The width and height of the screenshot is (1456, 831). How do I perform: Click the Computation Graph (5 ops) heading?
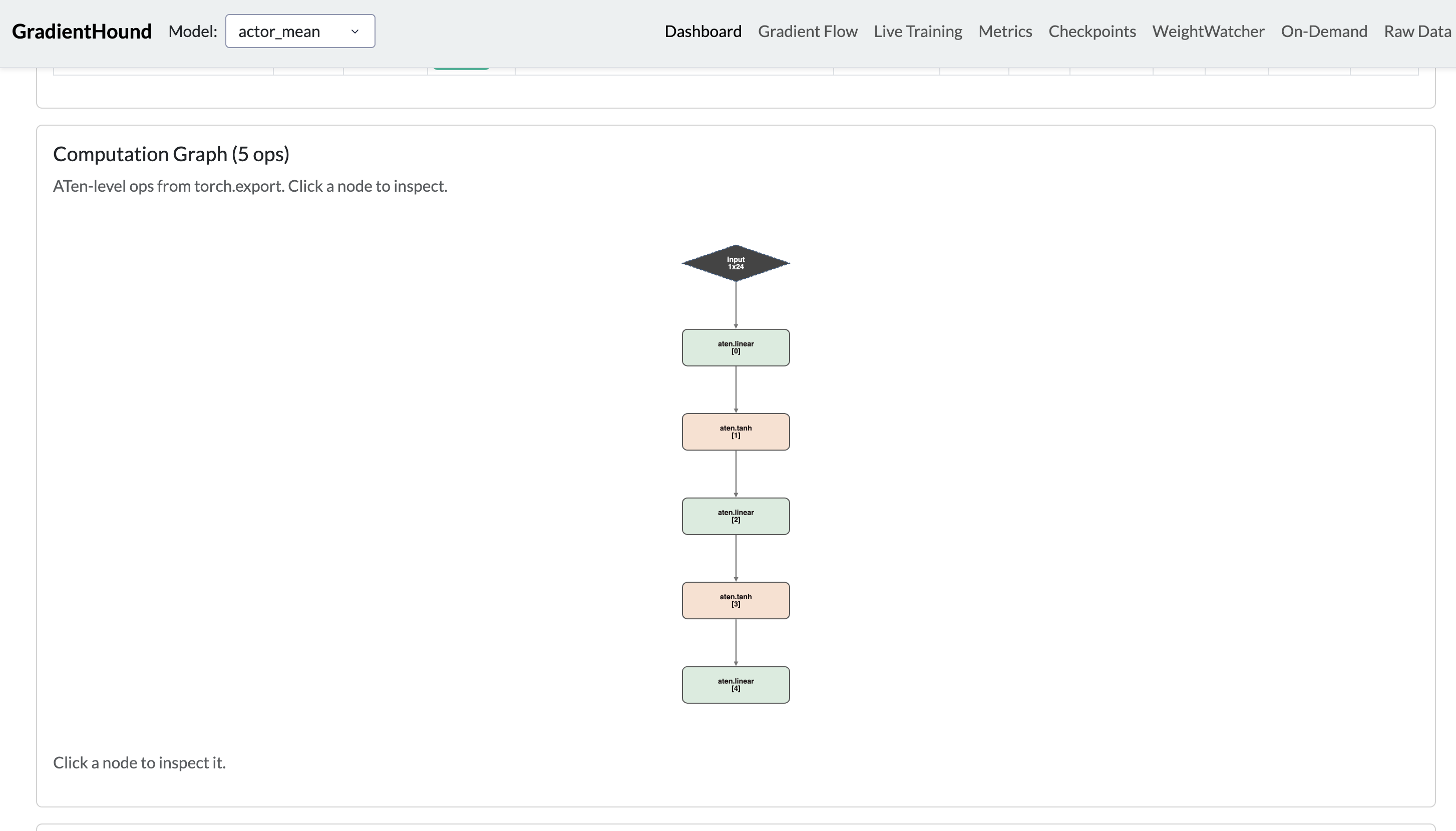coord(171,154)
